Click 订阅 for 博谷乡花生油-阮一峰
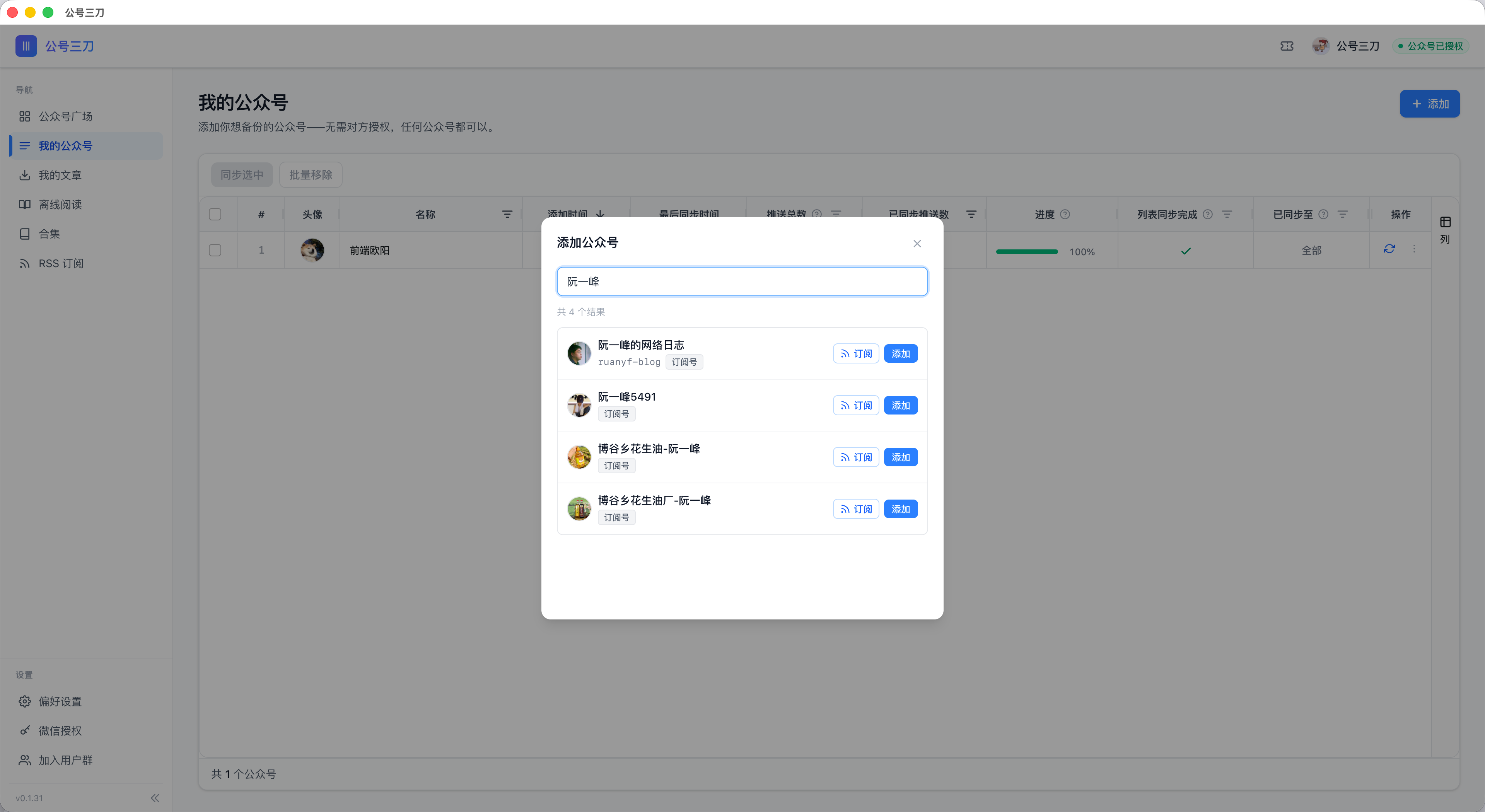Viewport: 1485px width, 812px height. 856,457
